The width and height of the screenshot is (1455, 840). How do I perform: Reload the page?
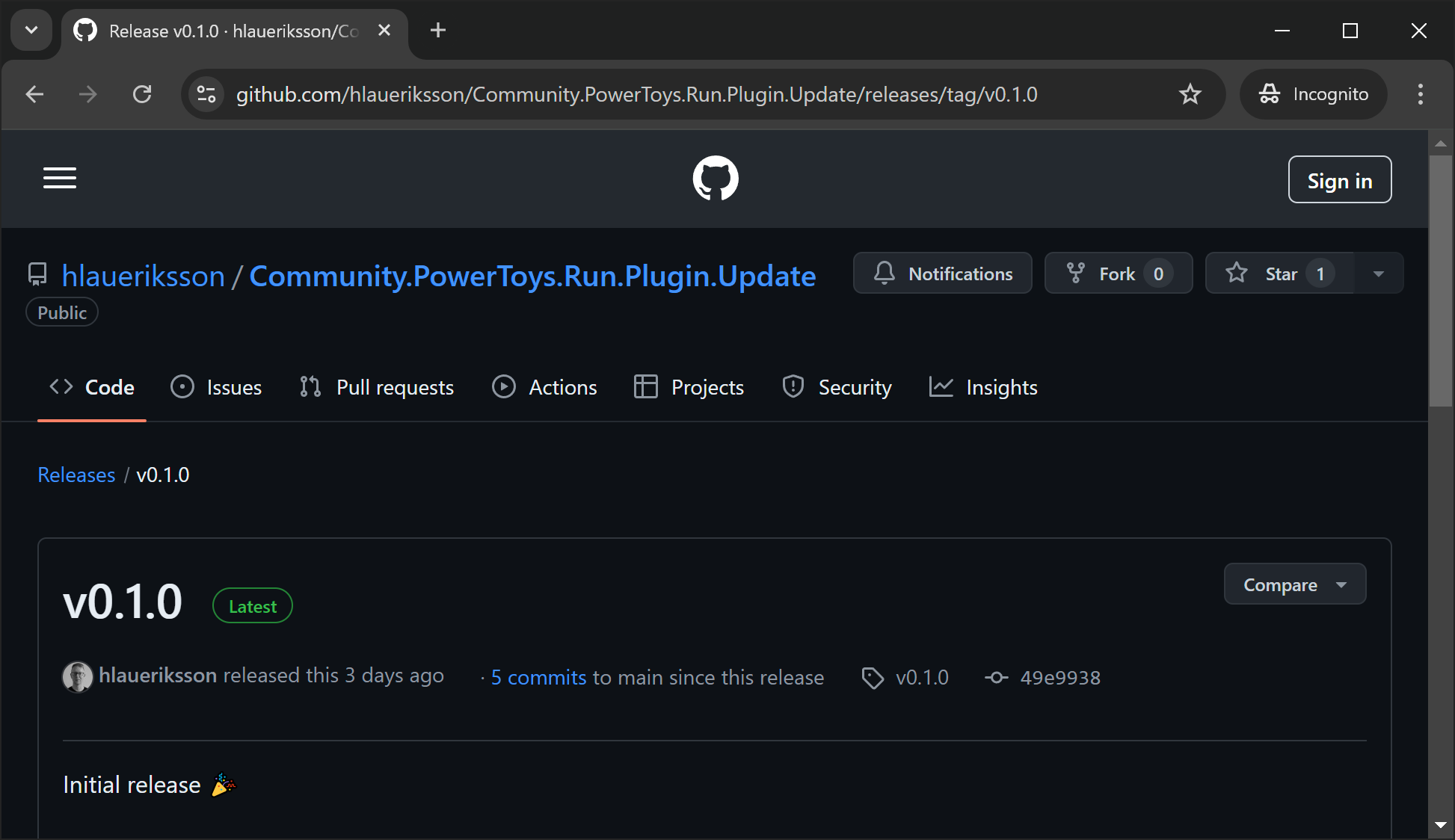tap(142, 95)
